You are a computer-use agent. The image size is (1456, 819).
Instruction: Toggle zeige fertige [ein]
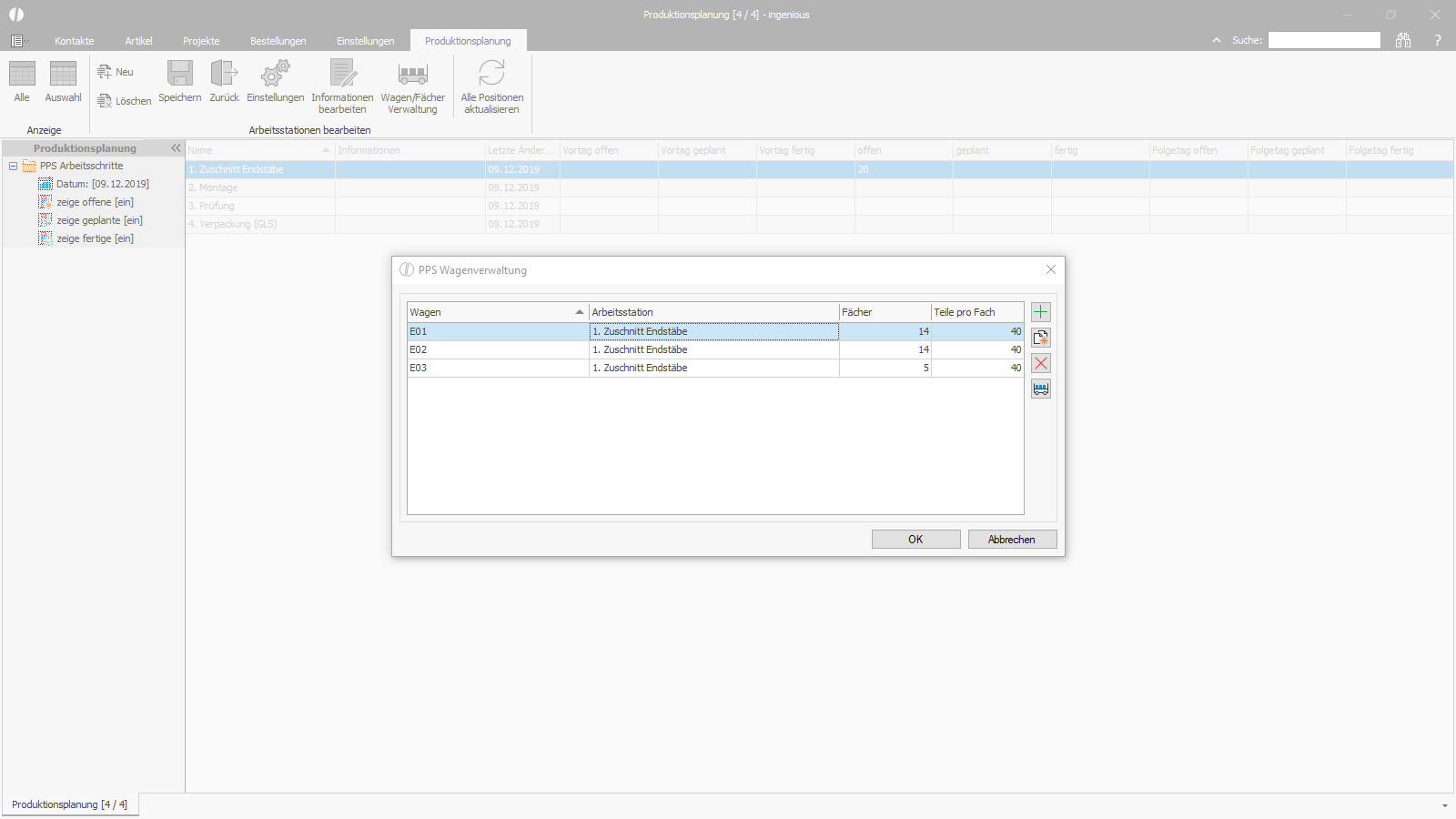click(x=86, y=238)
